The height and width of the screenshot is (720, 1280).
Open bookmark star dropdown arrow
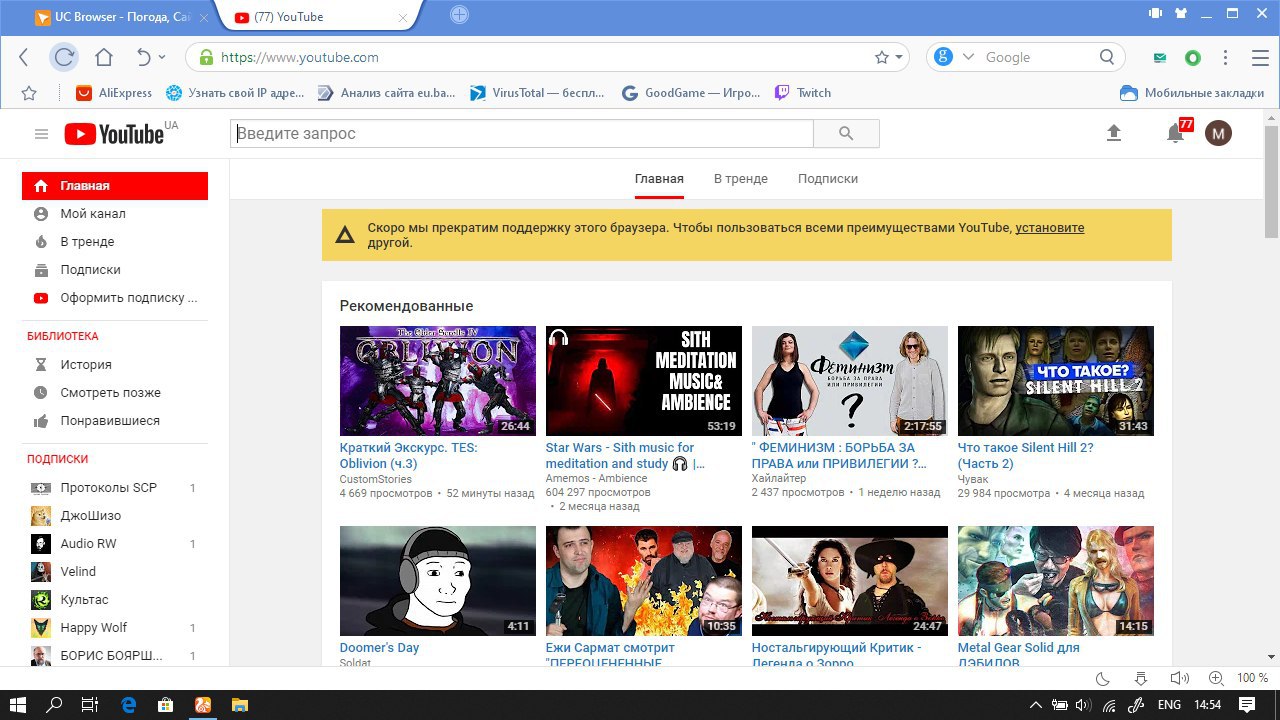(x=900, y=57)
